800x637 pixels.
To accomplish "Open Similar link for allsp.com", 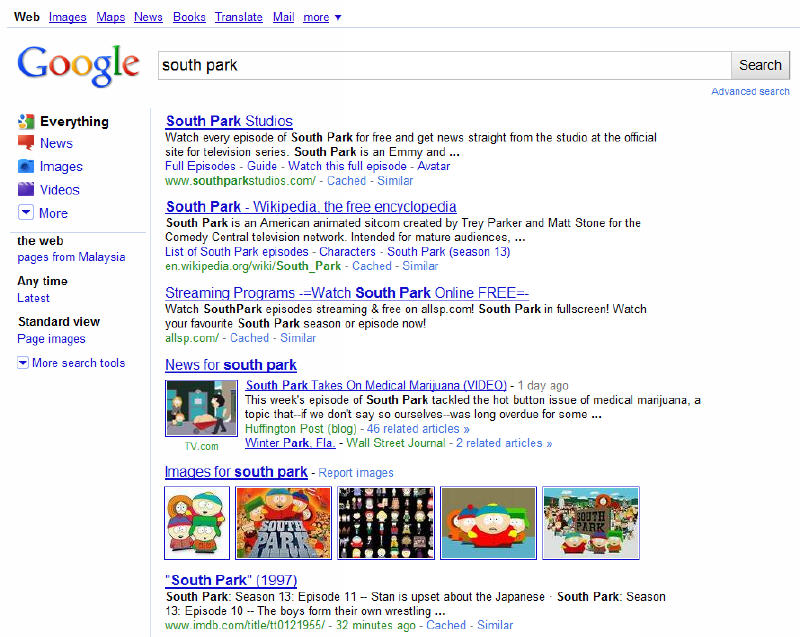I will 298,338.
